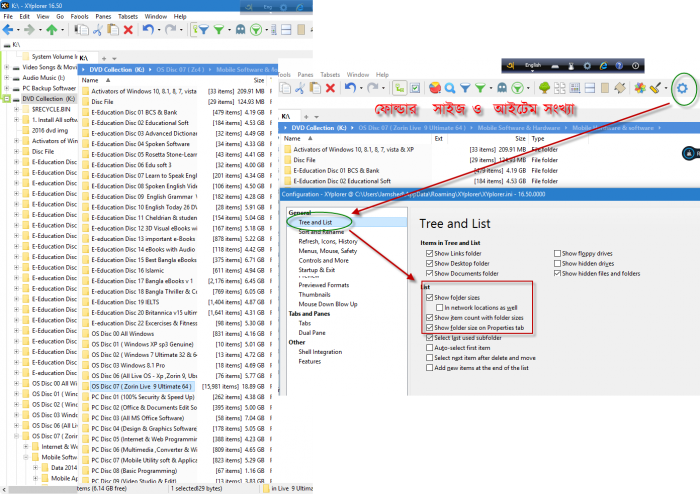This screenshot has width=700, height=494.
Task: Select the Tree and List configuration category
Action: [315, 222]
